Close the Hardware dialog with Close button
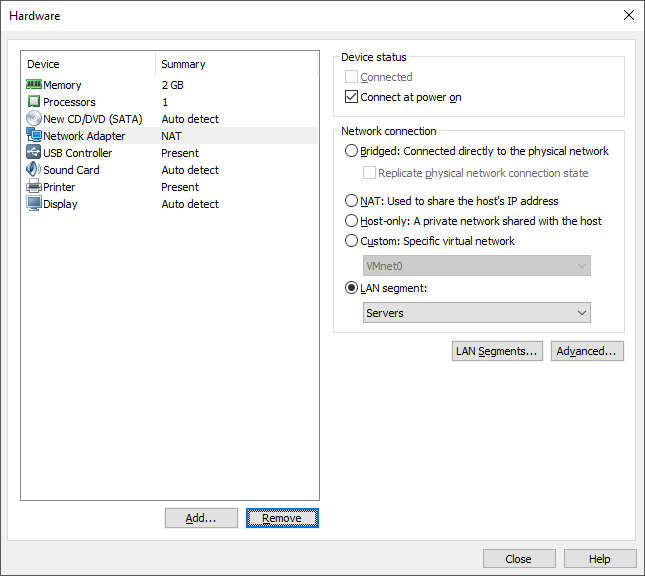Image resolution: width=645 pixels, height=576 pixels. coord(519,559)
